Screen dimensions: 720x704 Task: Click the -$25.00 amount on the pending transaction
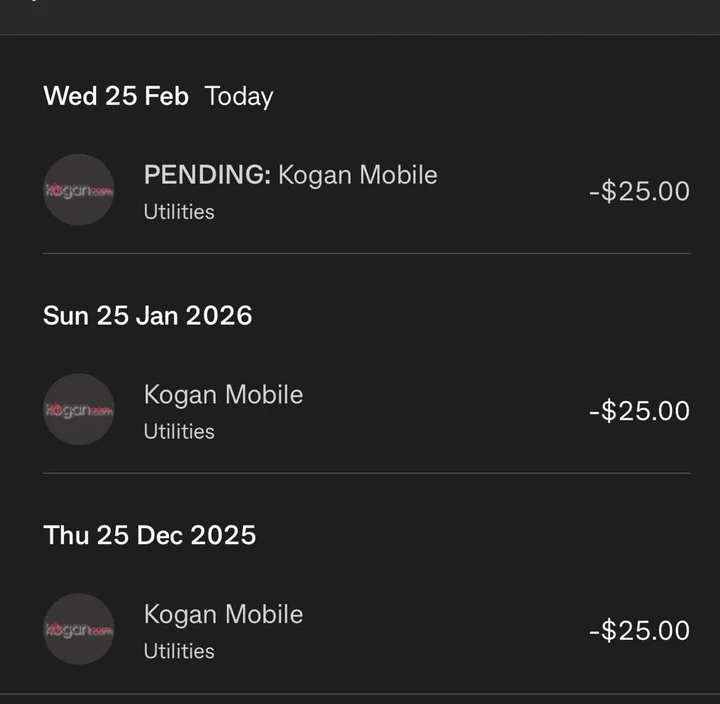pos(639,191)
